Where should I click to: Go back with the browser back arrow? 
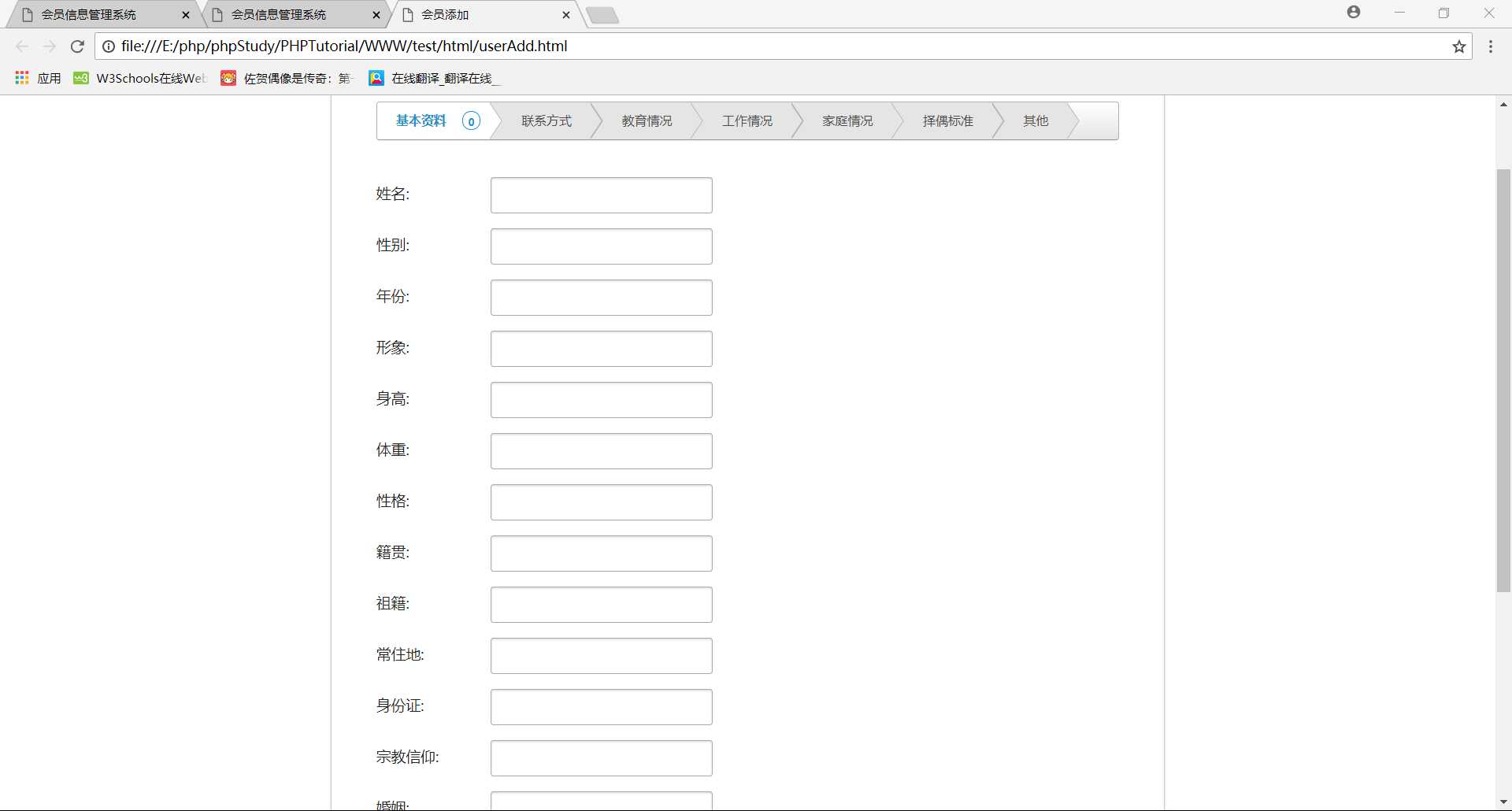coord(22,46)
